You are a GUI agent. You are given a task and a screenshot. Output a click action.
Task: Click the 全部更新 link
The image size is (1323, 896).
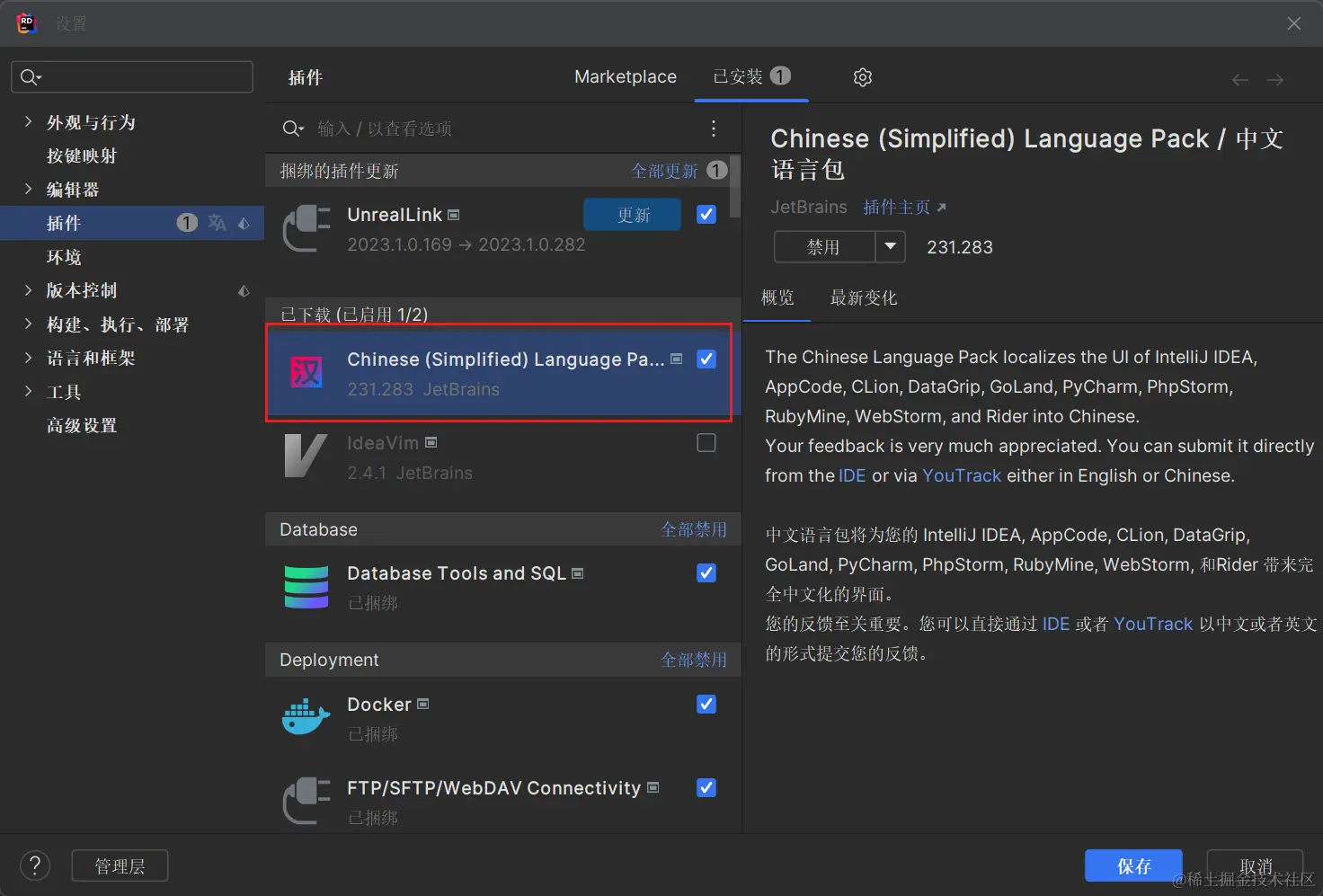(664, 171)
